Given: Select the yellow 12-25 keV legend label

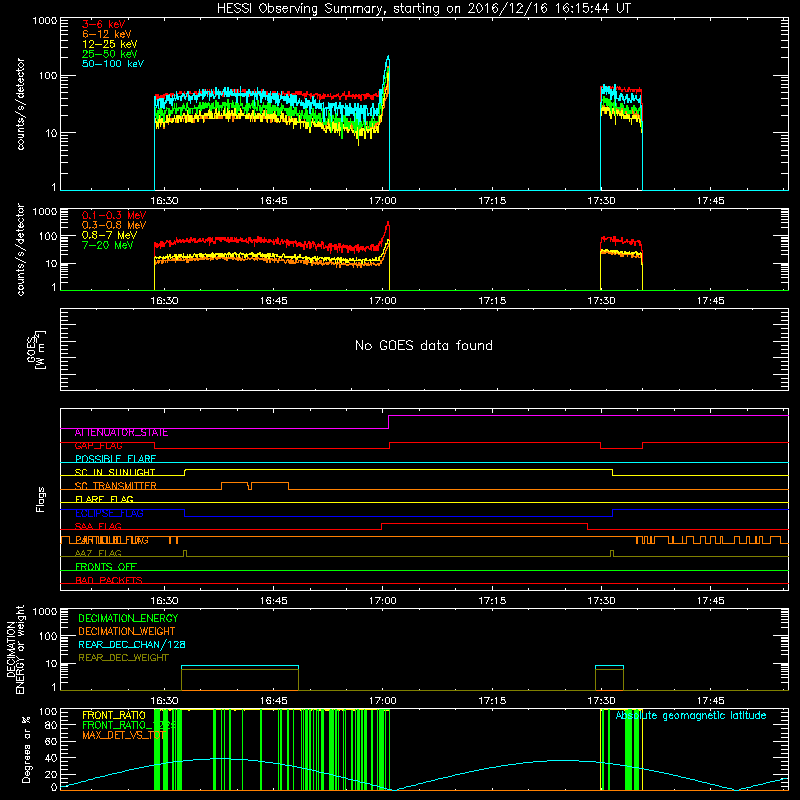Looking at the screenshot, I should pos(110,44).
